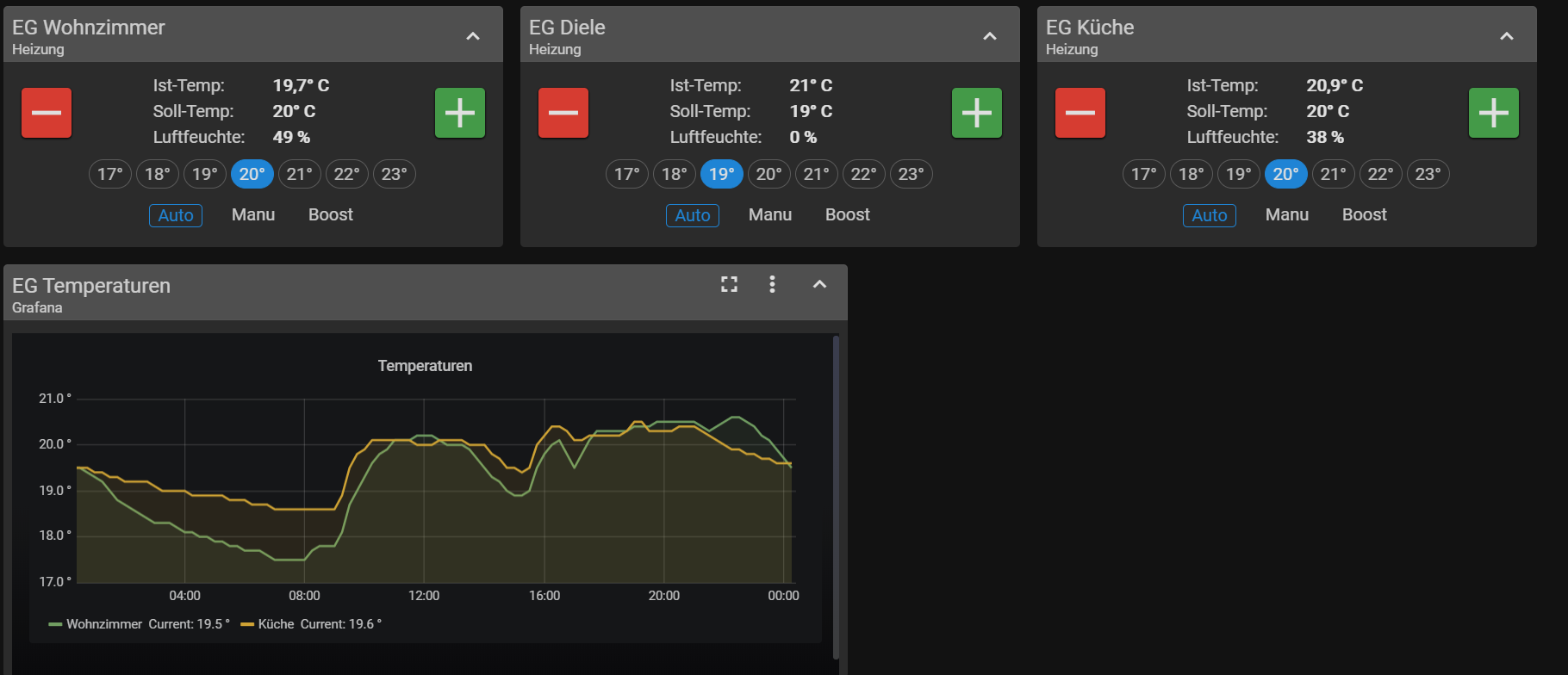The height and width of the screenshot is (675, 1568).
Task: Pick 23° for EG Küche
Action: 1428,174
